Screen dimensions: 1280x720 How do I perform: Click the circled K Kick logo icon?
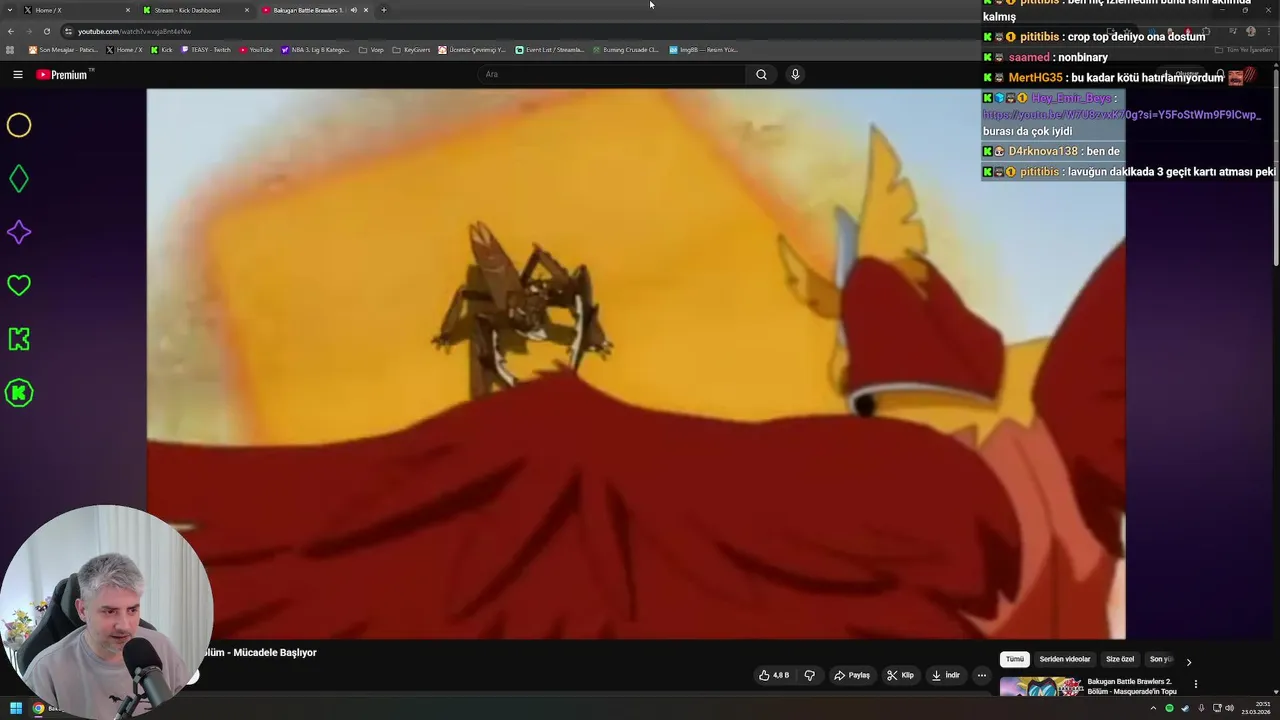(19, 393)
